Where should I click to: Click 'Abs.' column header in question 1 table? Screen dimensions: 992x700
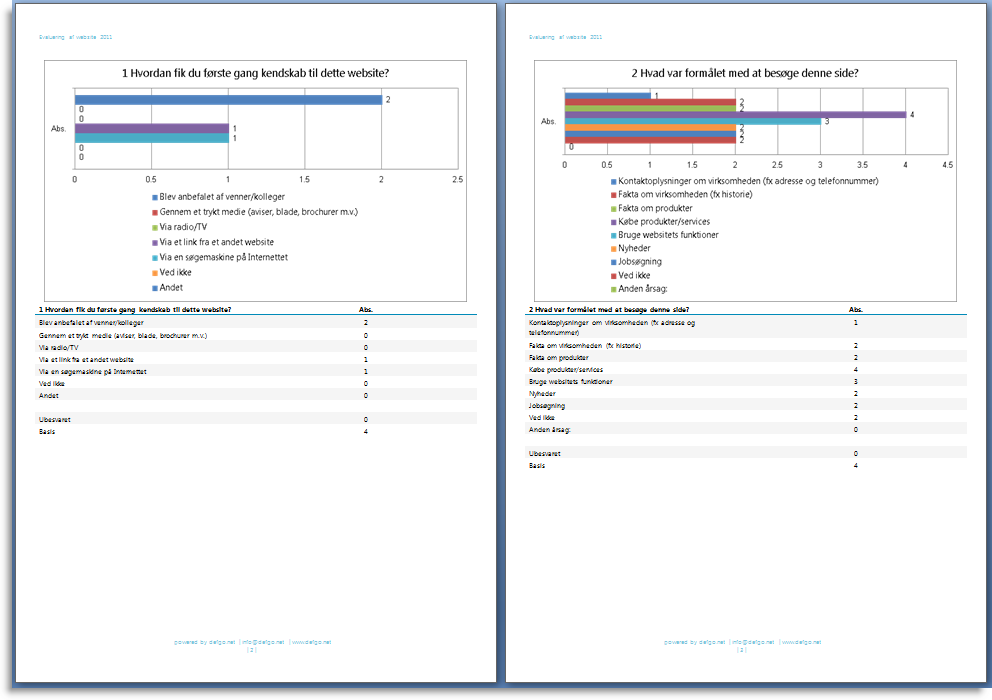coord(366,309)
